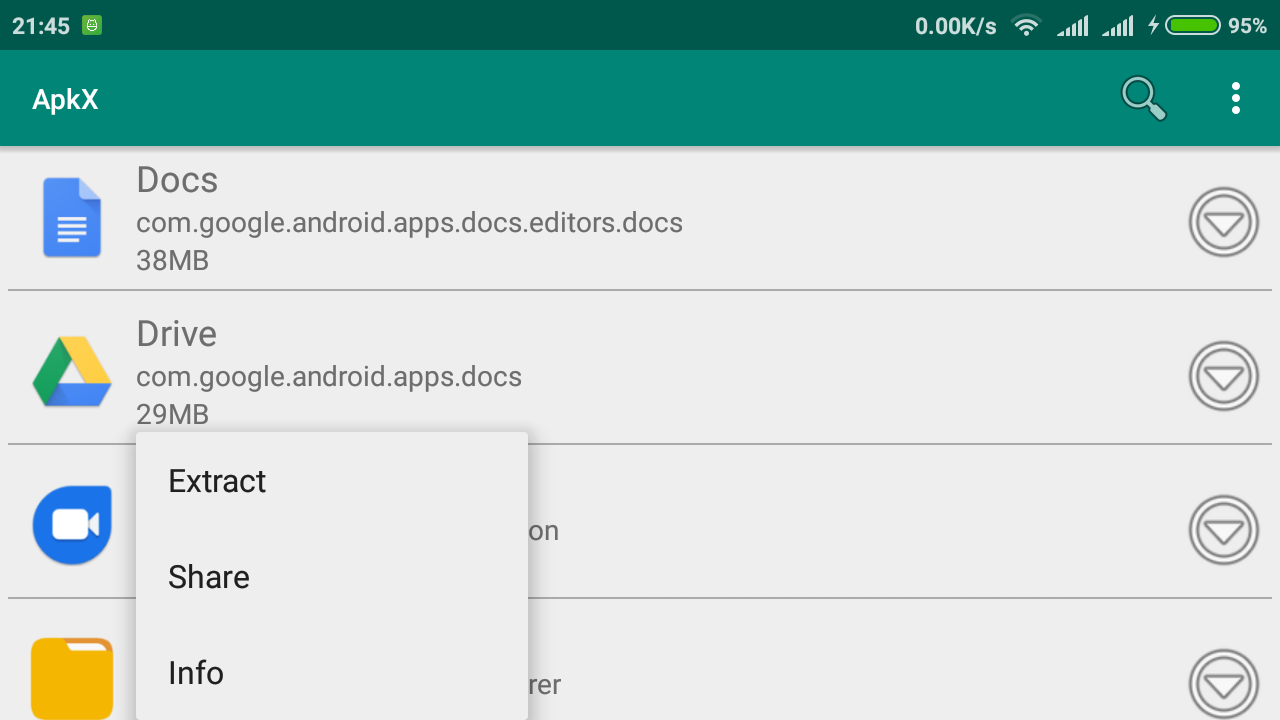Choose Share from the popup menu
The width and height of the screenshot is (1280, 720).
(x=332, y=577)
